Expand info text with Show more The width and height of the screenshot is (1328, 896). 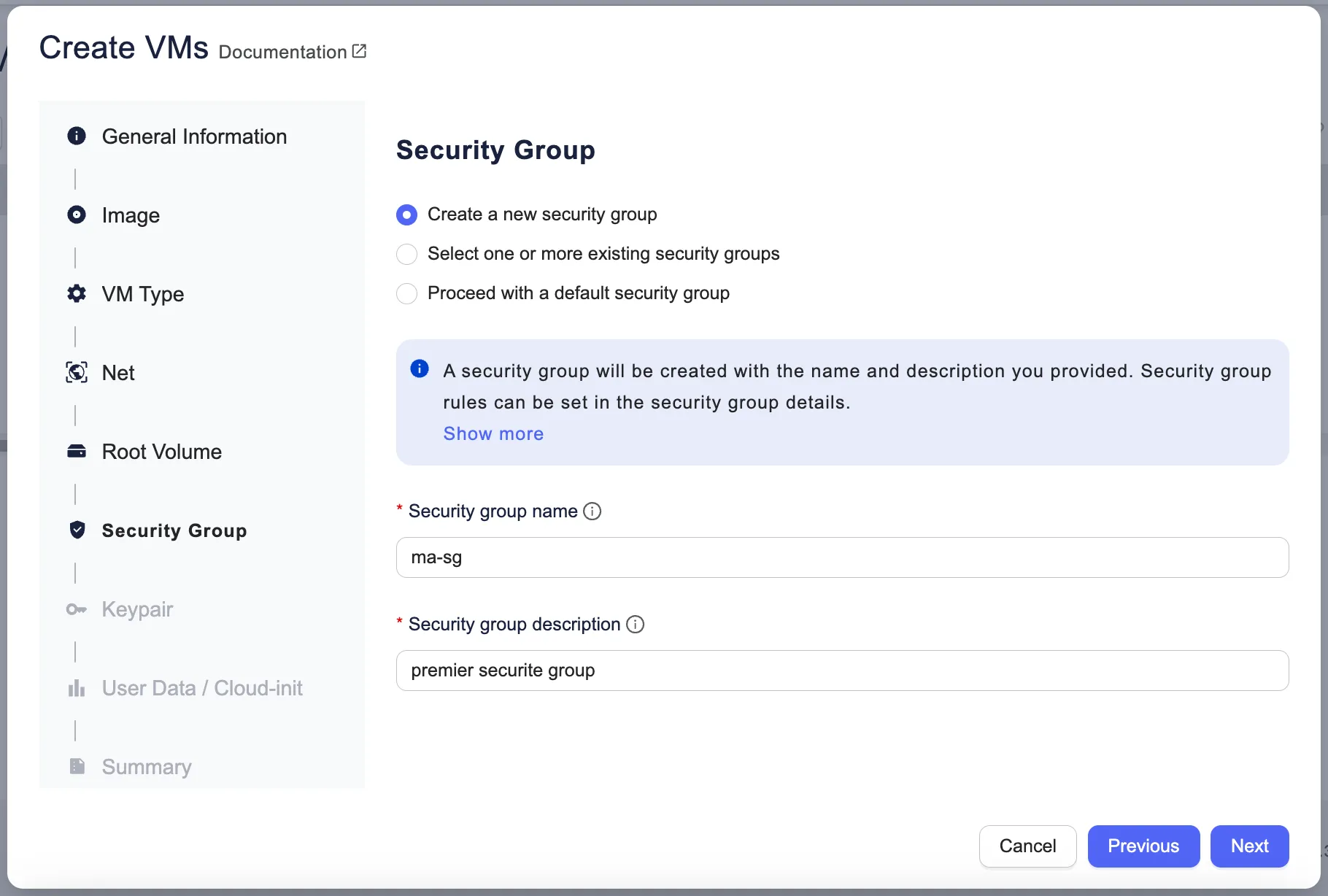493,434
